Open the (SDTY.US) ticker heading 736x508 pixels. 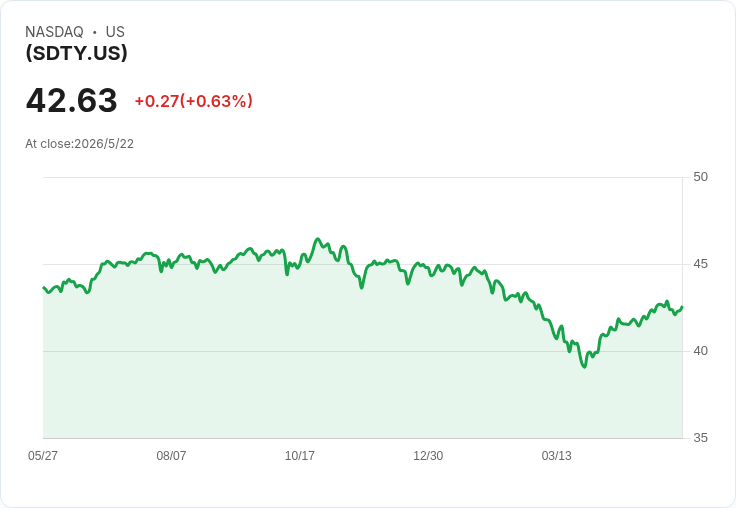[x=77, y=53]
